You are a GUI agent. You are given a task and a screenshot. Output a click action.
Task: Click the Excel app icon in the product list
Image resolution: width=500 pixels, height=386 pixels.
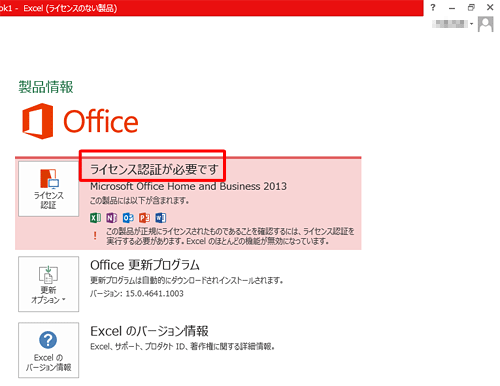coord(96,218)
